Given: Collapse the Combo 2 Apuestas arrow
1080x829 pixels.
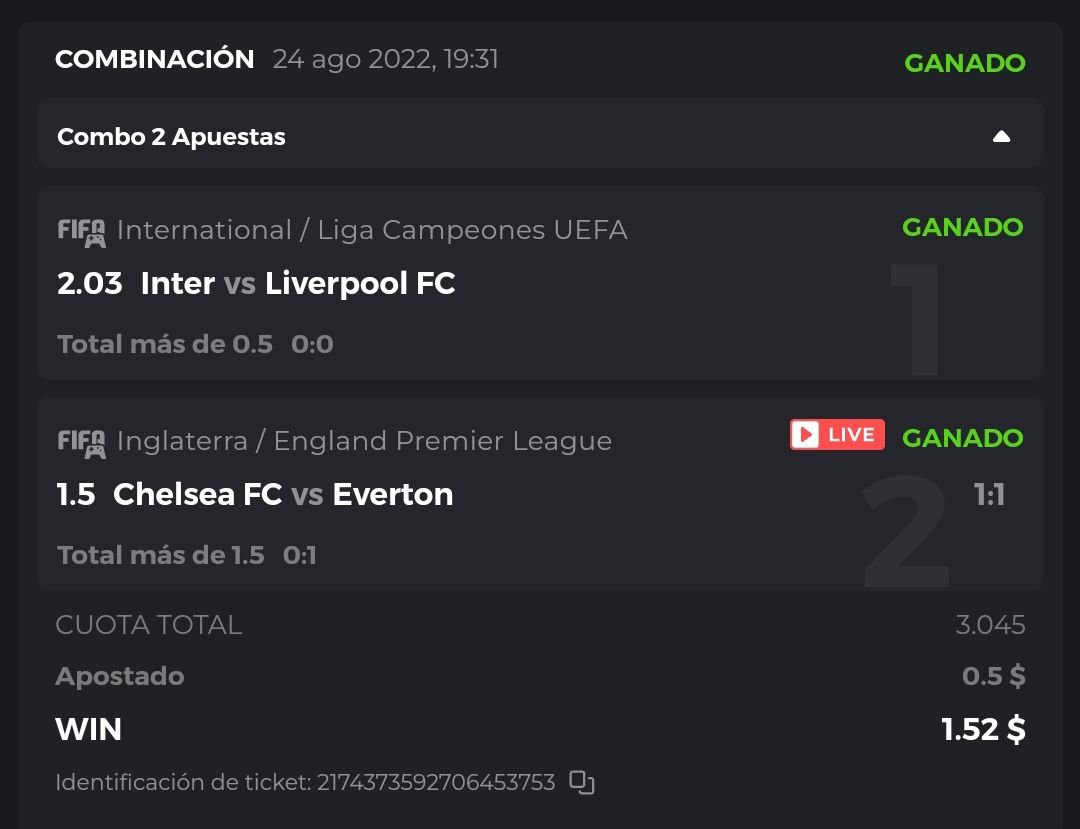Looking at the screenshot, I should [1001, 137].
